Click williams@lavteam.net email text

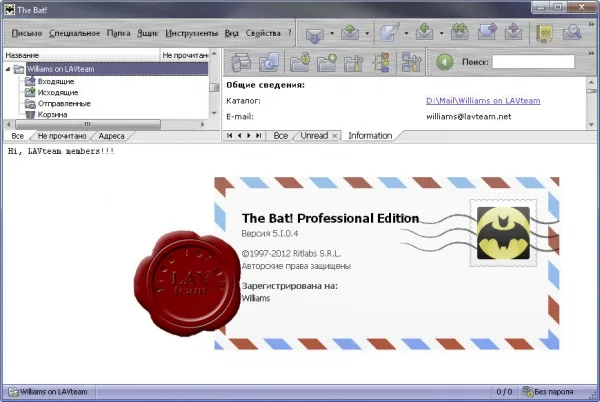pos(468,117)
